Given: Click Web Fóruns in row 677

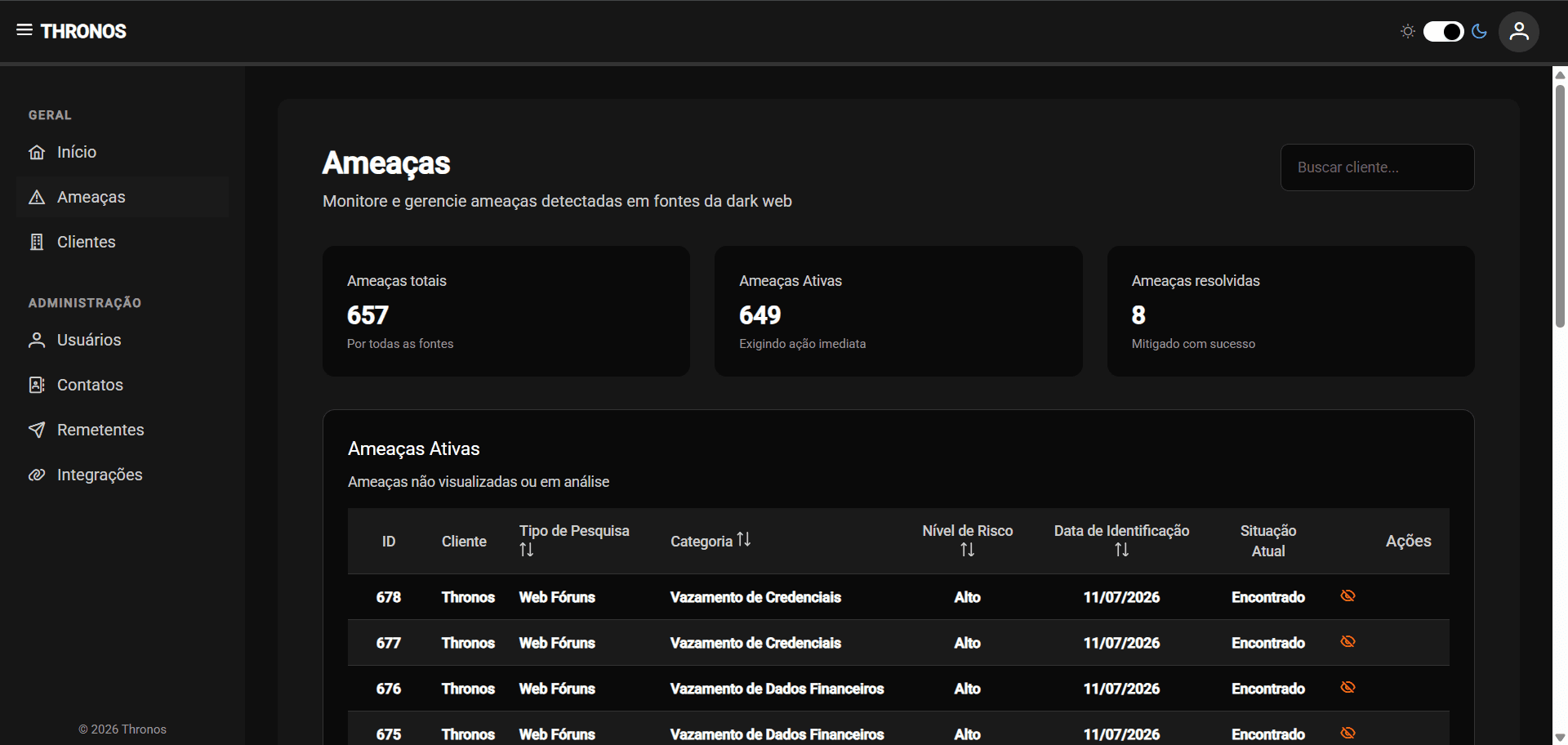Looking at the screenshot, I should click(x=557, y=643).
